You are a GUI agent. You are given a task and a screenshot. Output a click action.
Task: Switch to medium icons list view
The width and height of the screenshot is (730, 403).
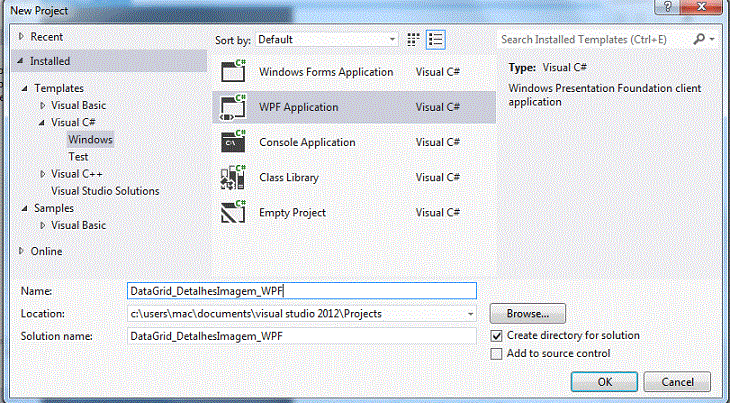pos(436,40)
